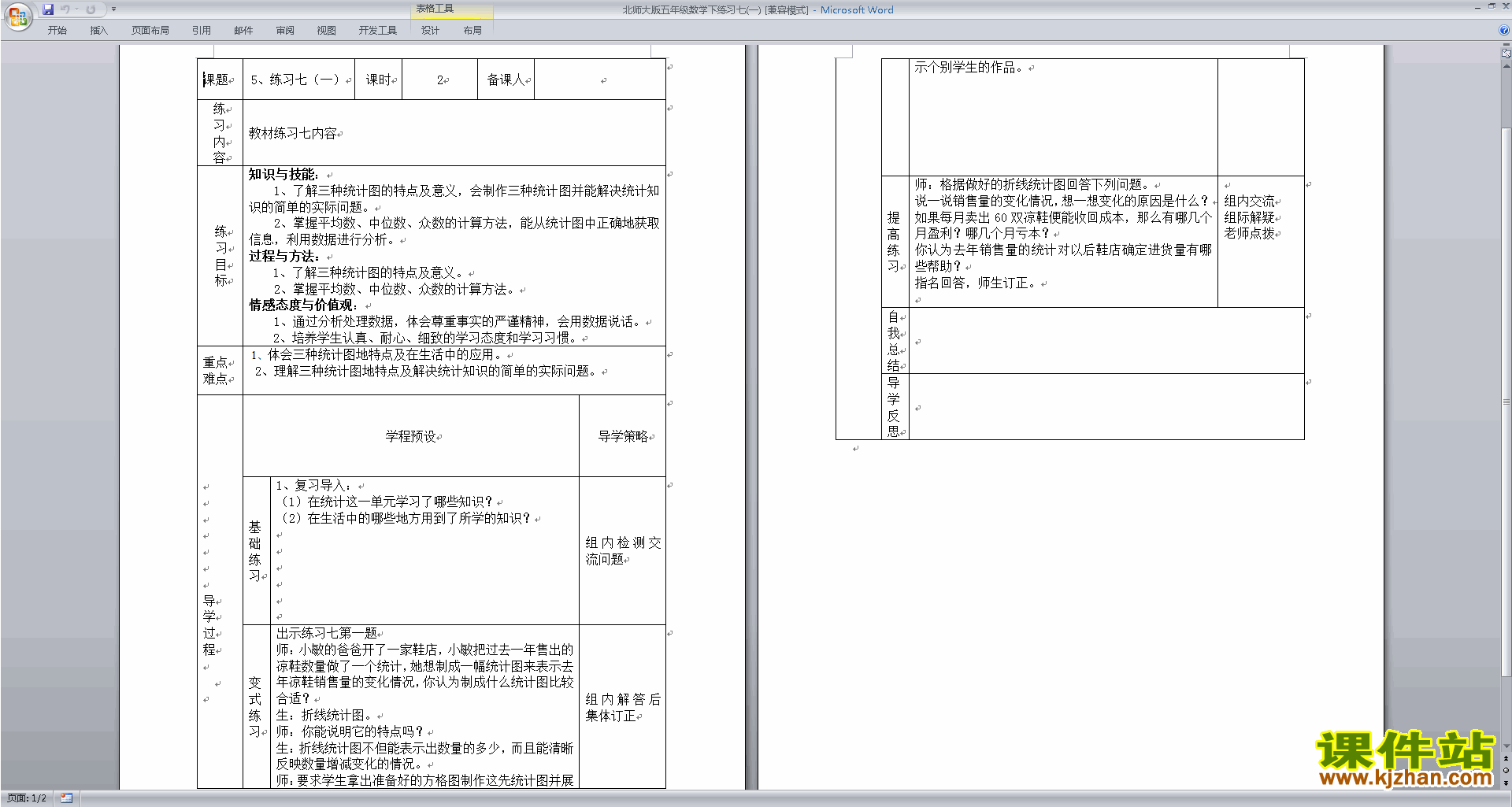Click the line '生:折线统计图。'
The image size is (1512, 807).
pos(325,715)
